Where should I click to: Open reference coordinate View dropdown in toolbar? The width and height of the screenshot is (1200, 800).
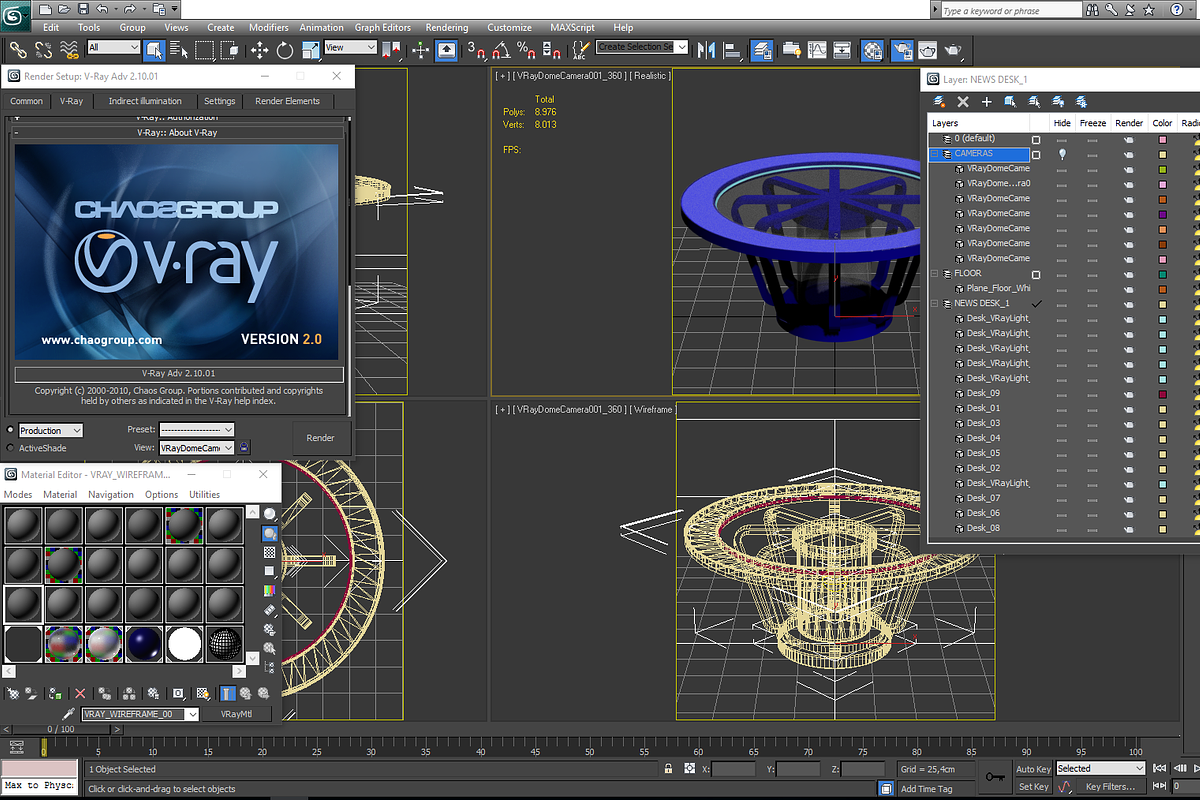pyautogui.click(x=350, y=47)
